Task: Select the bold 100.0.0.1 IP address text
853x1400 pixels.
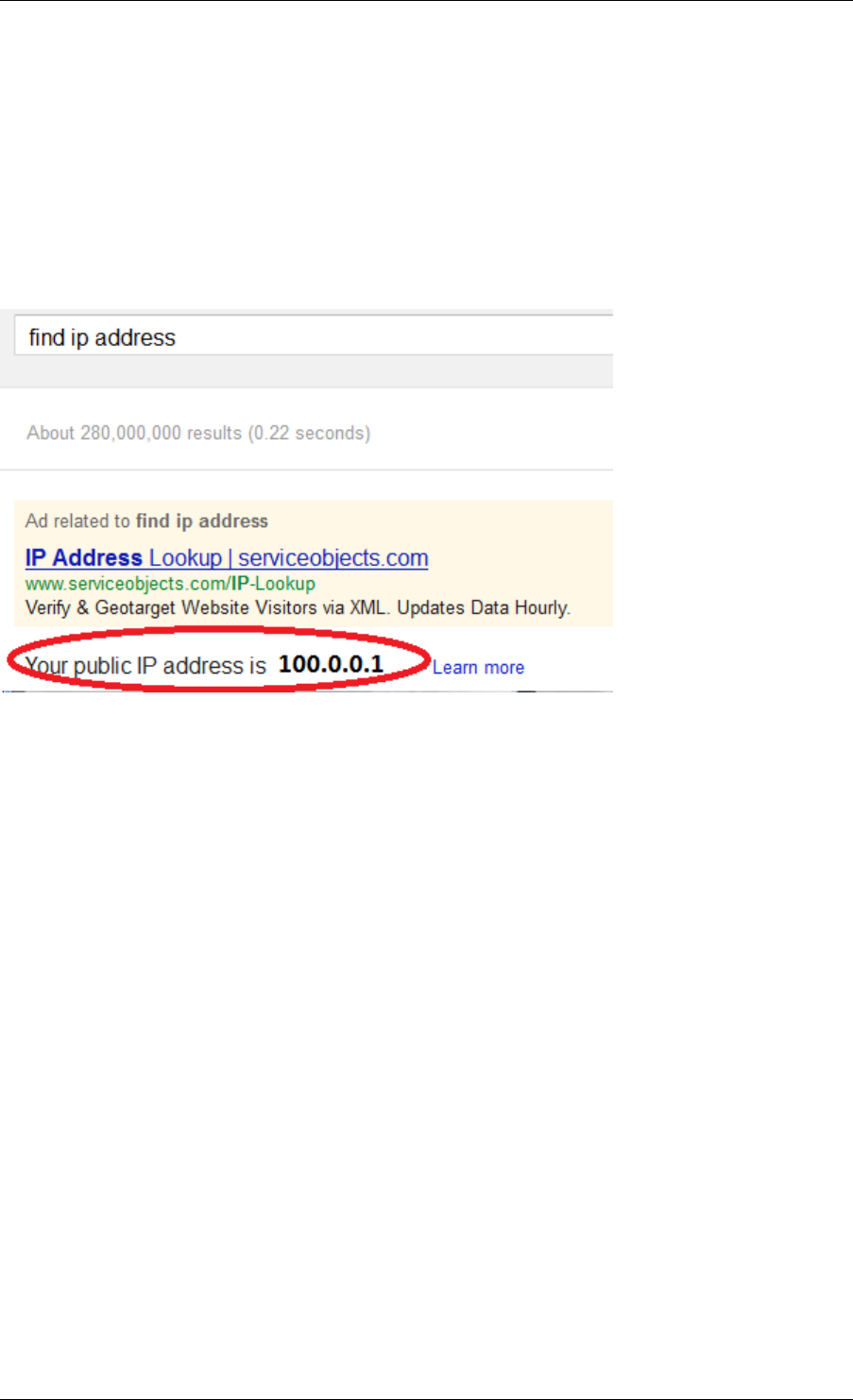Action: click(x=331, y=664)
